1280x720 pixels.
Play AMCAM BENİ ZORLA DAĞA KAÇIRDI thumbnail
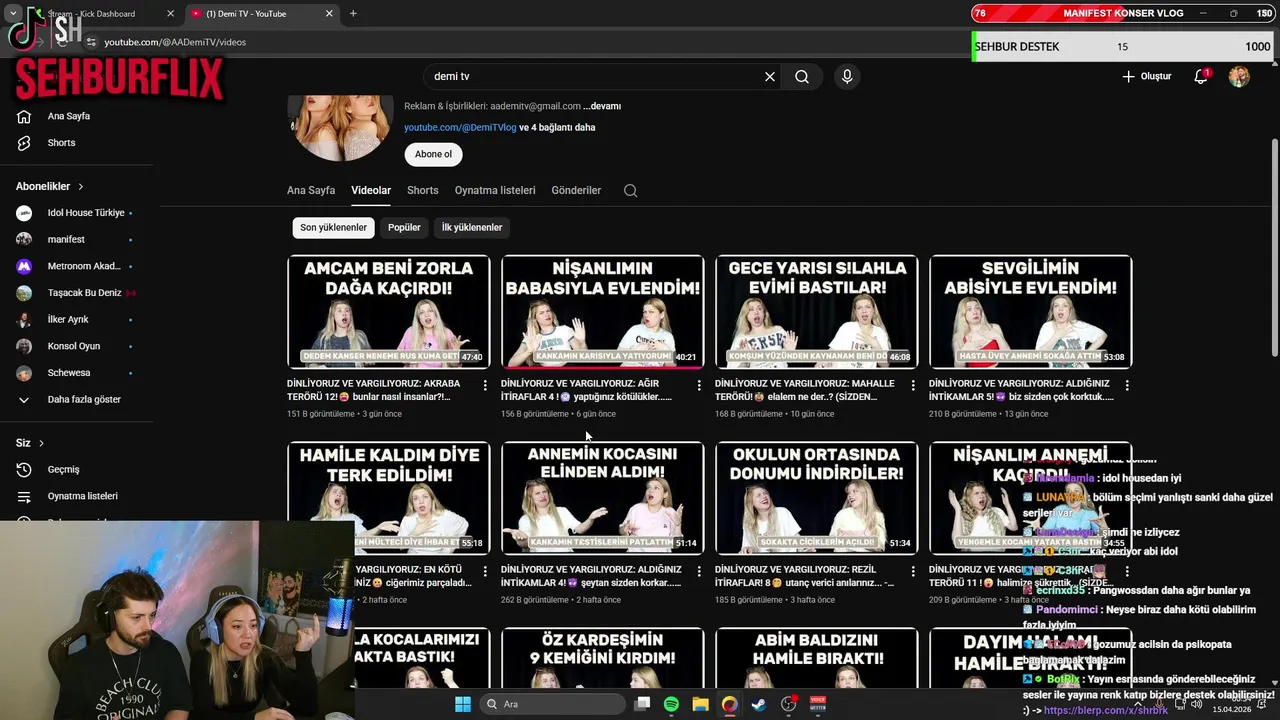tap(388, 312)
